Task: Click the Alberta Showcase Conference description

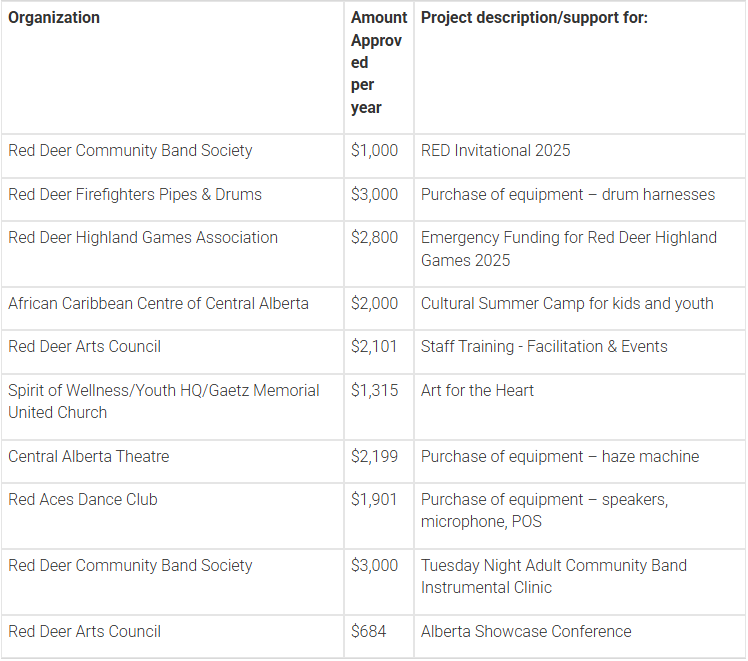Action: (526, 632)
